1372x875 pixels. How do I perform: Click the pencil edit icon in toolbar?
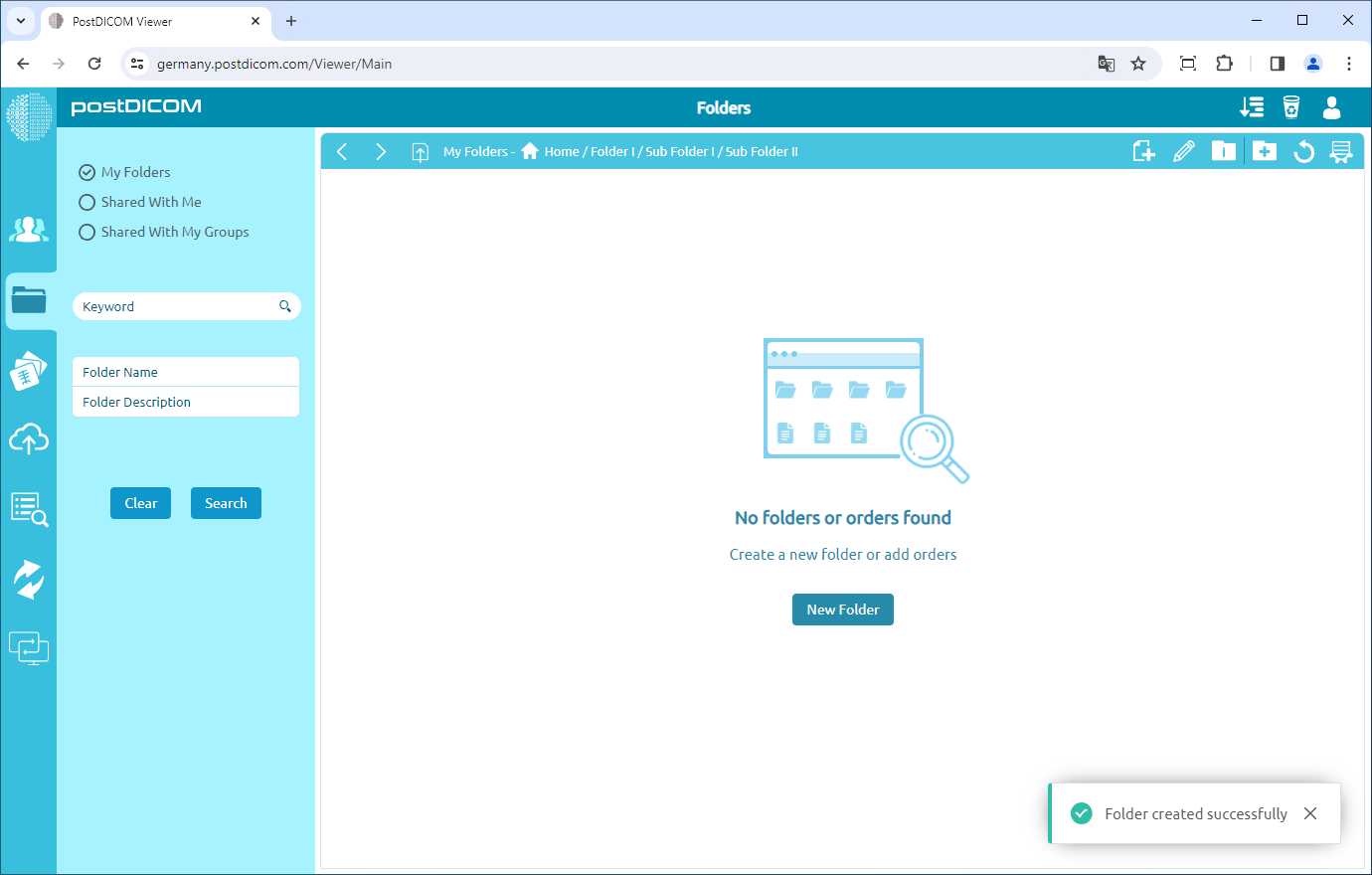click(x=1184, y=150)
